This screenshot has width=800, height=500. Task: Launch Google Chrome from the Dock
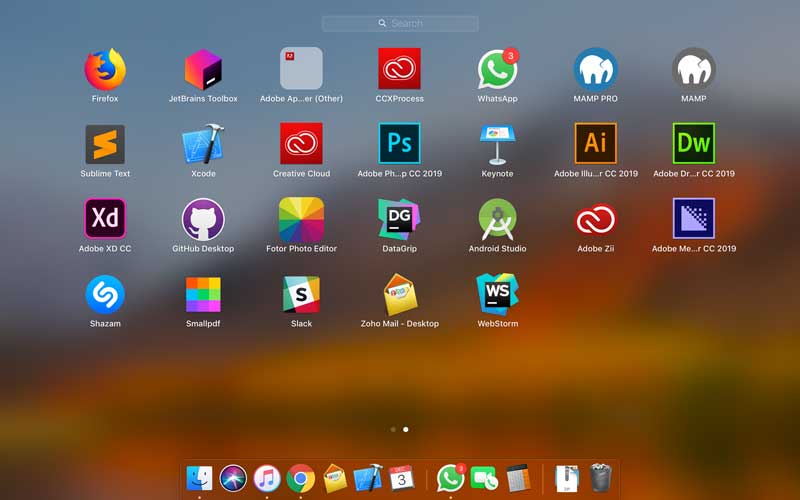(301, 479)
